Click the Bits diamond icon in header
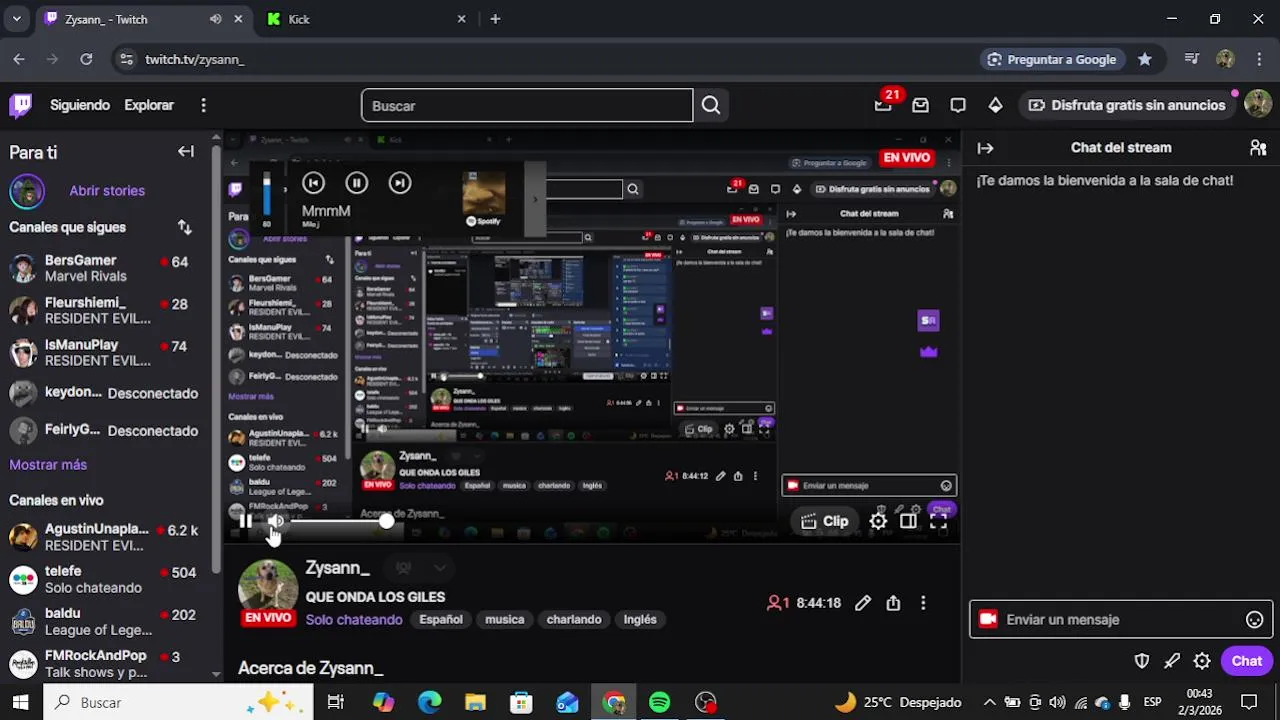Screen dimensions: 1280x720 995,105
